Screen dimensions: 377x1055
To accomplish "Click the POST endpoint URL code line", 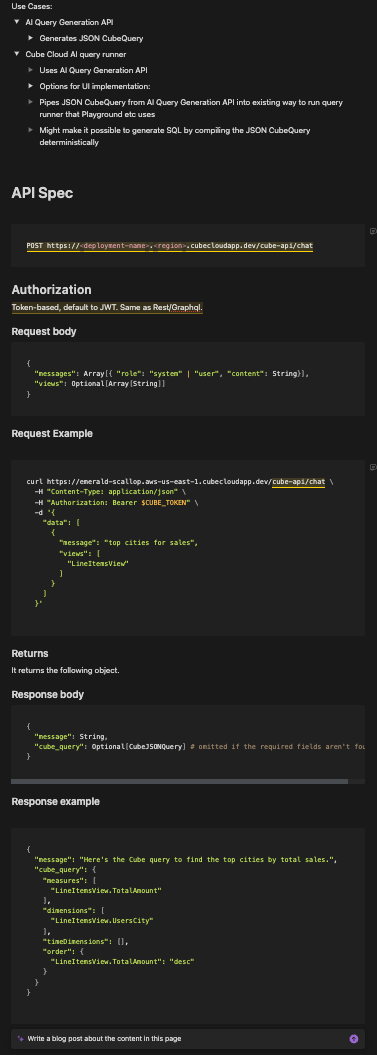I will 170,246.
